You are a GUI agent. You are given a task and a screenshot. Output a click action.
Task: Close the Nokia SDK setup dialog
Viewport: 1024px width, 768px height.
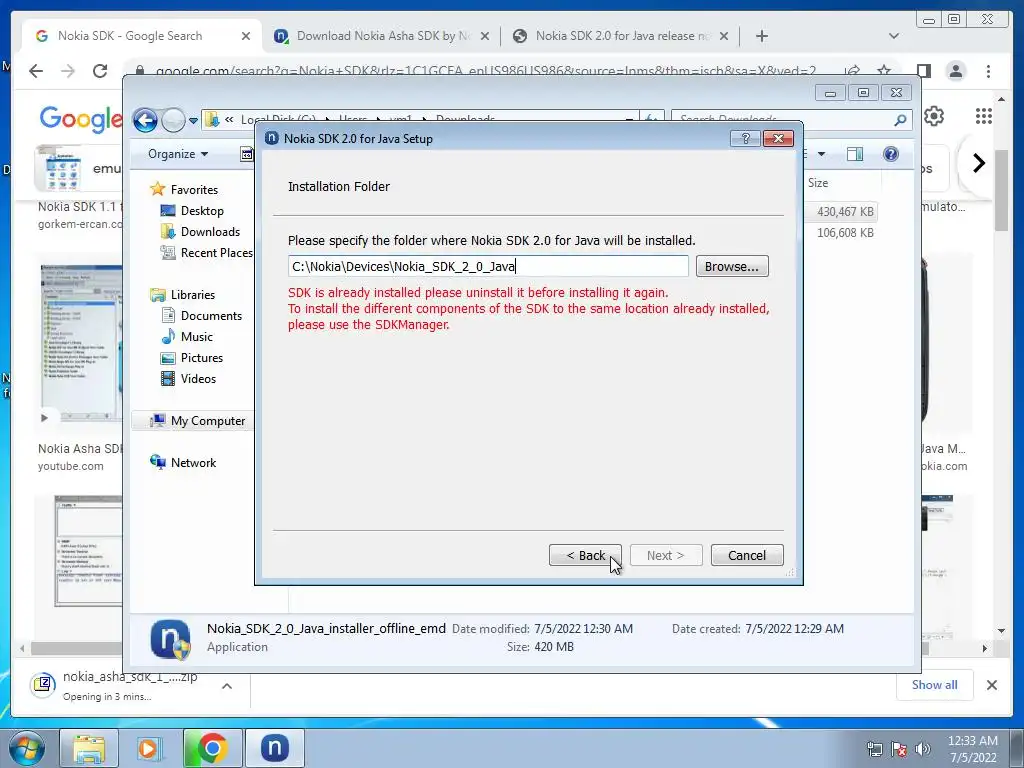(x=778, y=138)
